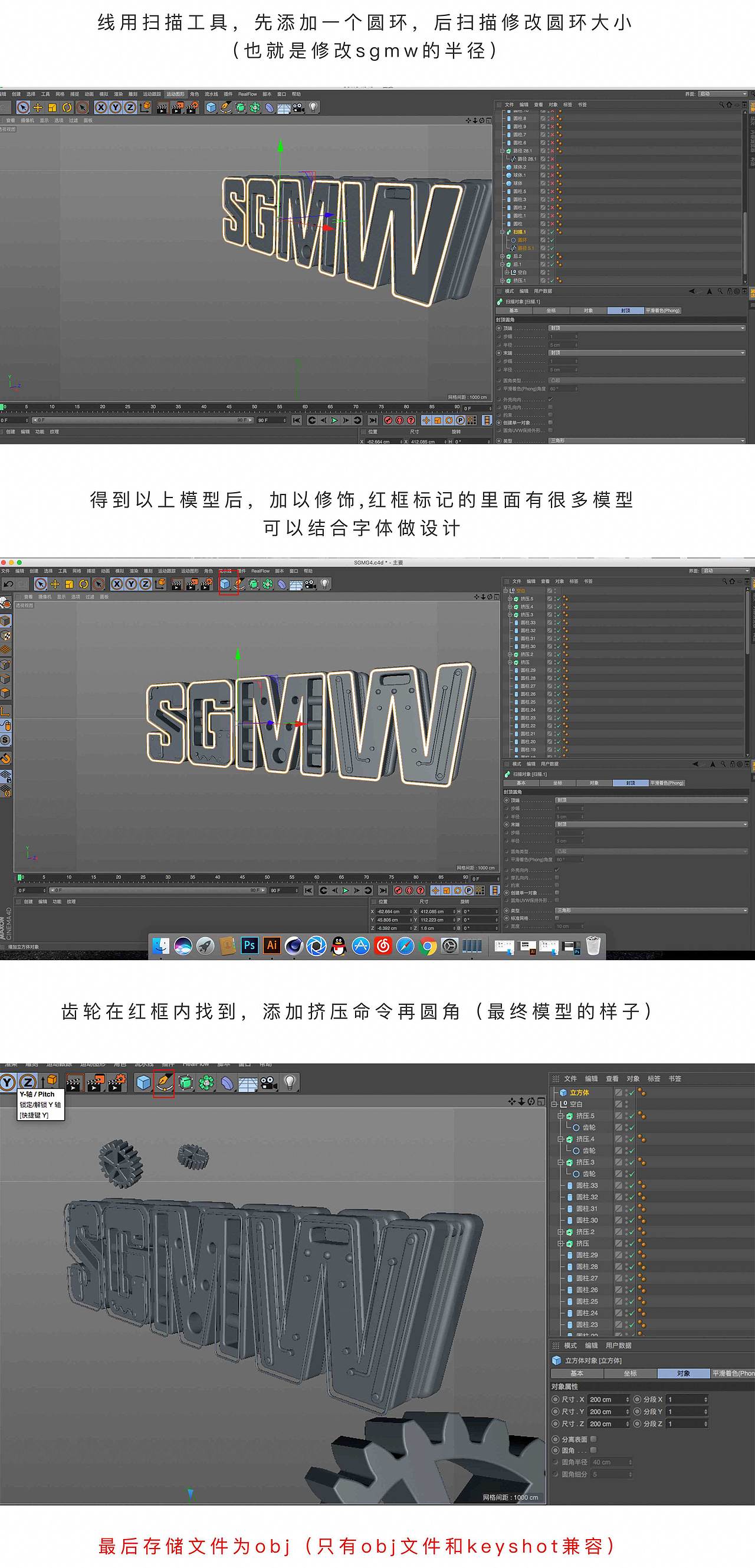
Task: Collapse the 空白 null node, bottom screenshot
Action: click(x=554, y=1104)
